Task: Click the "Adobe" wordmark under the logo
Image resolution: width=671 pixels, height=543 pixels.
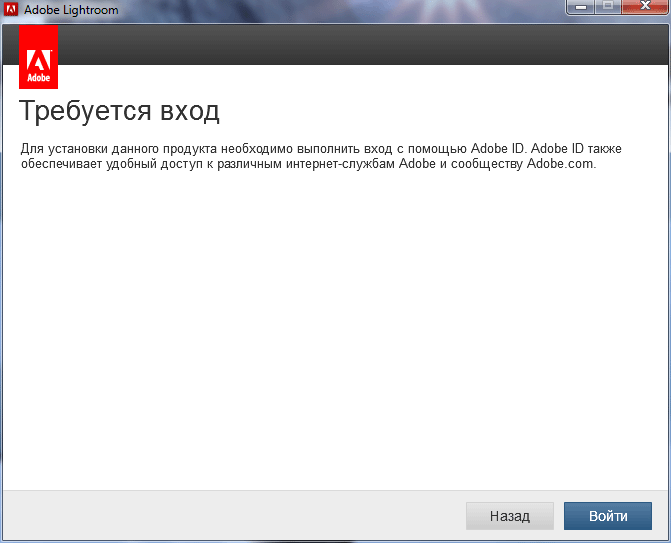Action: tap(38, 77)
